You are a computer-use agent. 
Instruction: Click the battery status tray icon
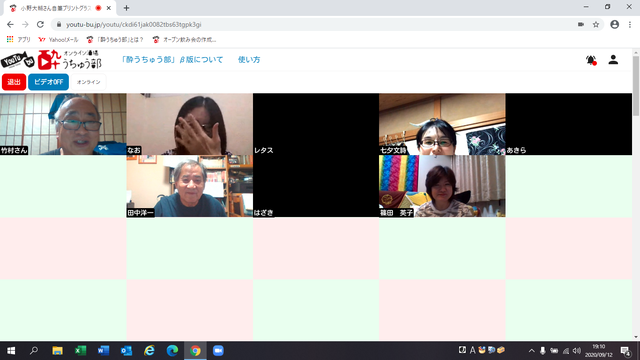point(554,351)
